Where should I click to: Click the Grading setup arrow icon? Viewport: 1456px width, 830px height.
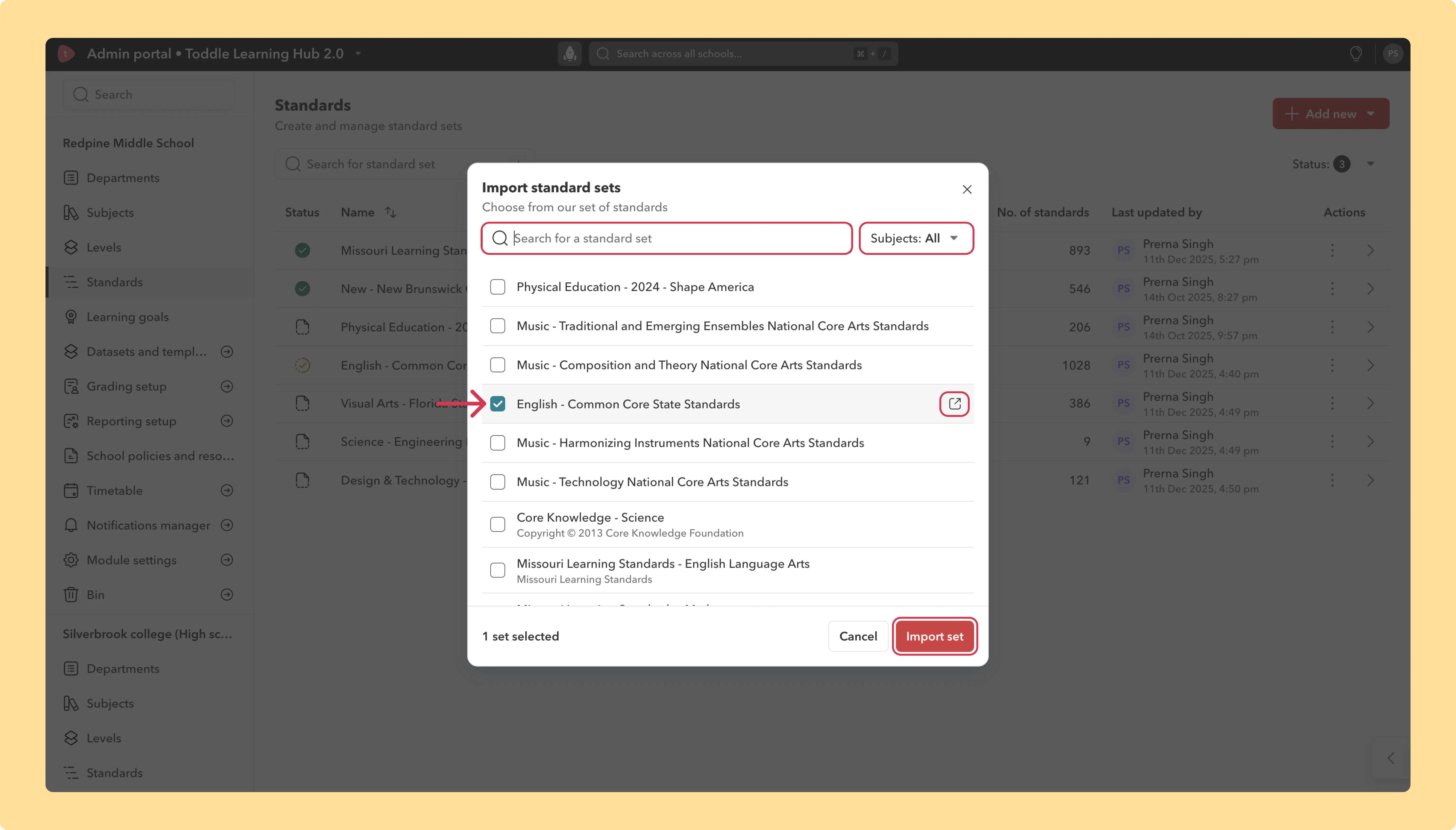pyautogui.click(x=227, y=387)
